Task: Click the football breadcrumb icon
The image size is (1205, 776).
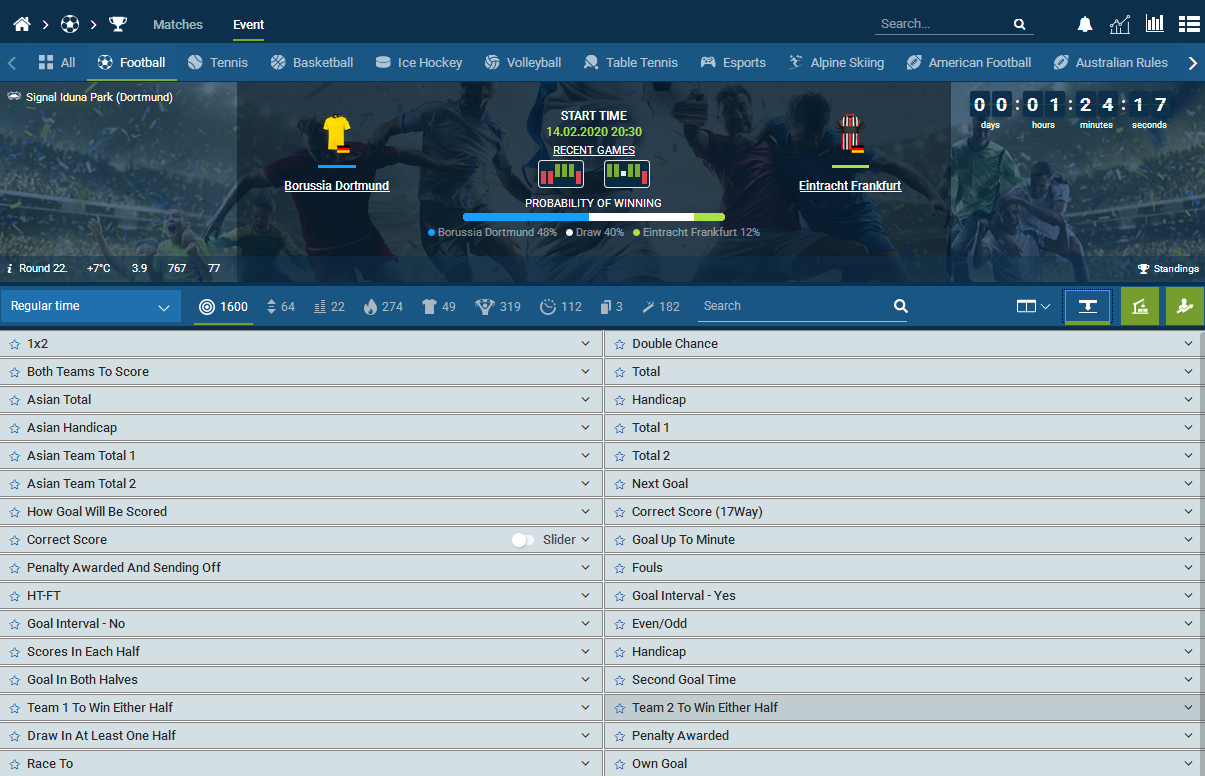Action: (69, 24)
